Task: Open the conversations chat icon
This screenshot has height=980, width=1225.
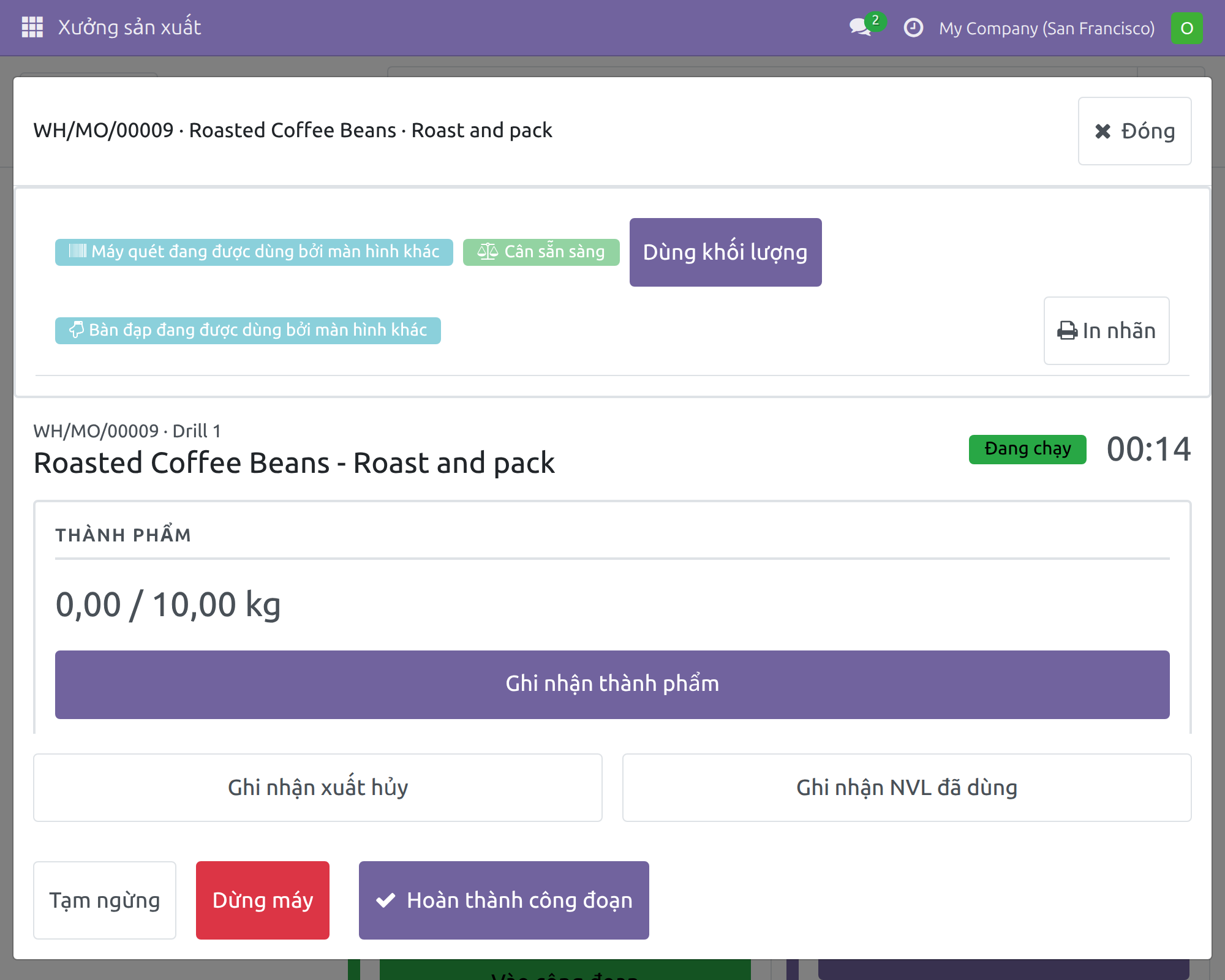Action: click(x=861, y=28)
